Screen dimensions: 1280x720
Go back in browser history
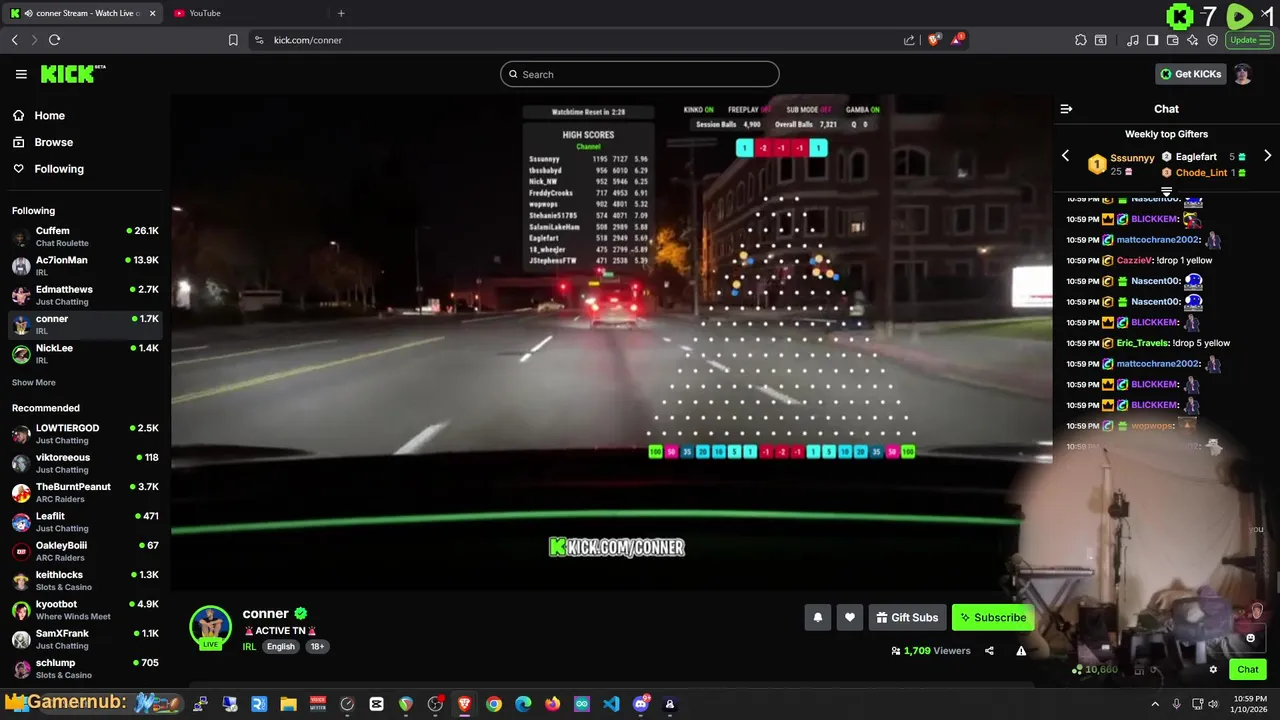point(14,40)
